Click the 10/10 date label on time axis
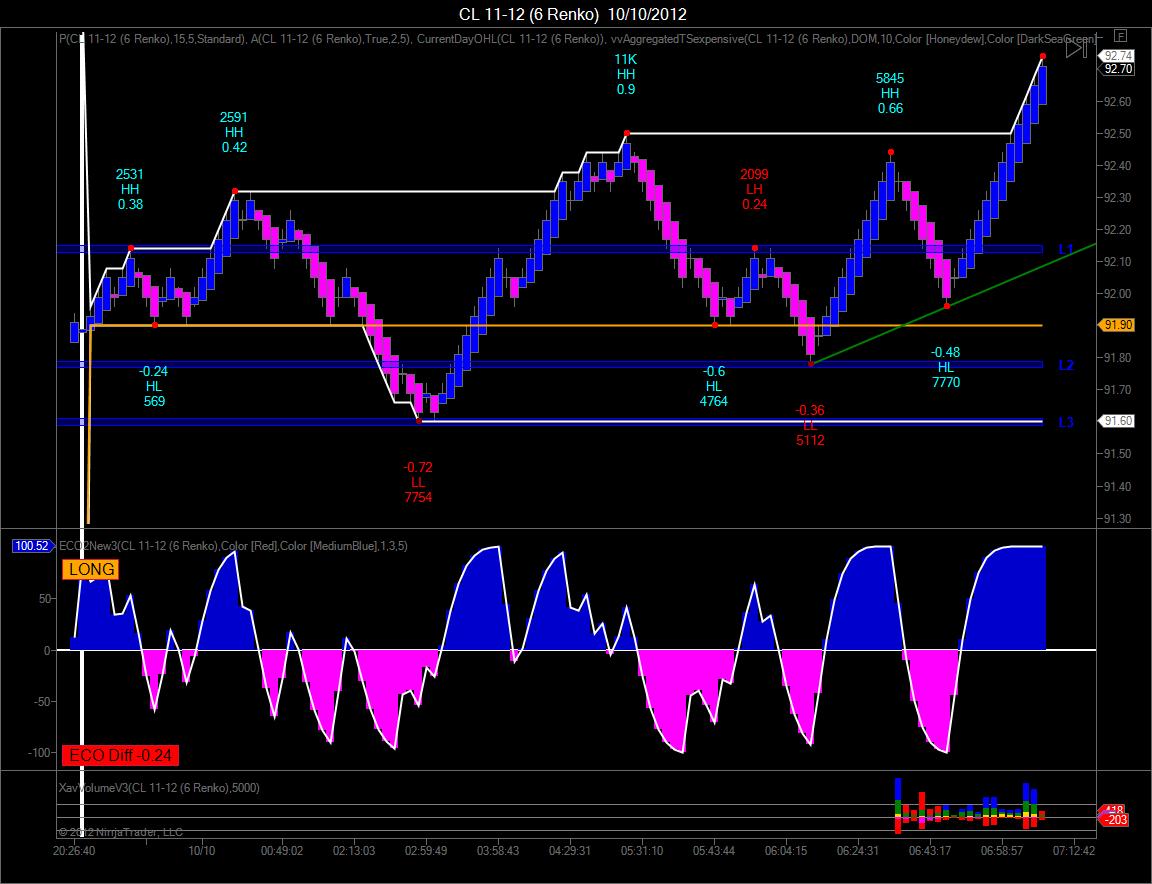This screenshot has width=1152, height=884. click(x=202, y=851)
